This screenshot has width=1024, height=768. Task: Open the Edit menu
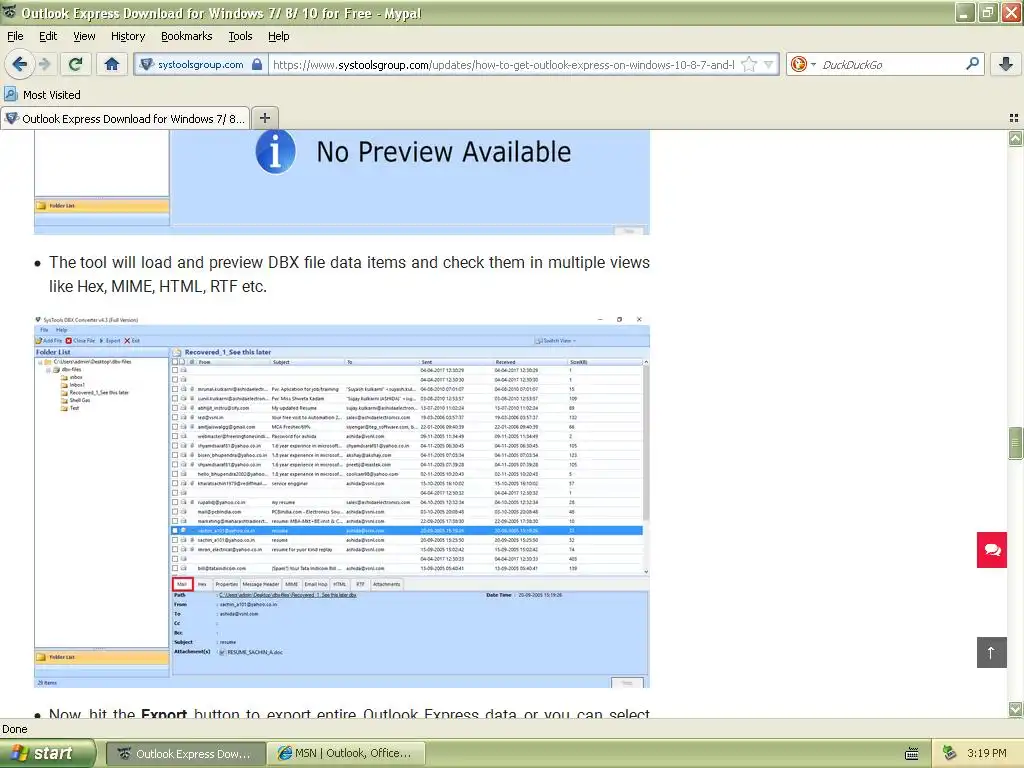click(48, 36)
